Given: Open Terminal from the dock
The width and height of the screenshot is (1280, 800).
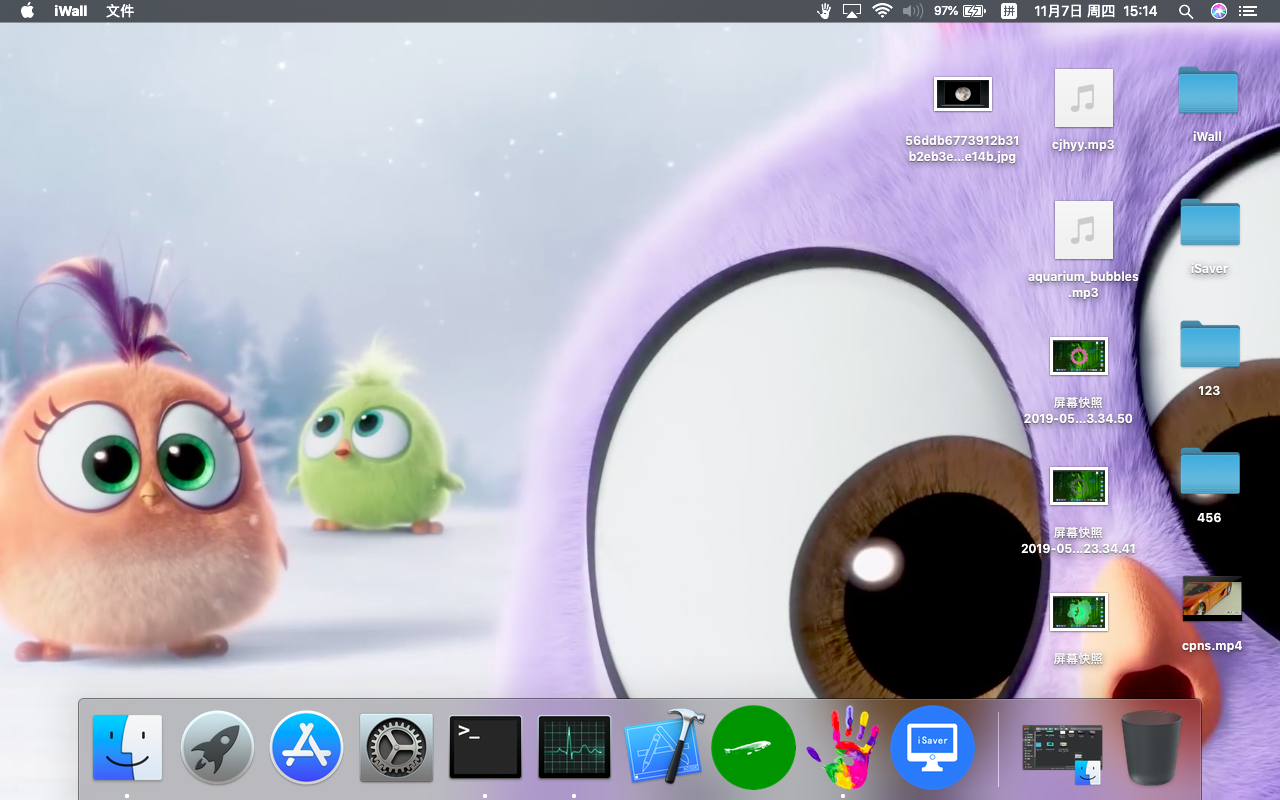Looking at the screenshot, I should pos(485,747).
